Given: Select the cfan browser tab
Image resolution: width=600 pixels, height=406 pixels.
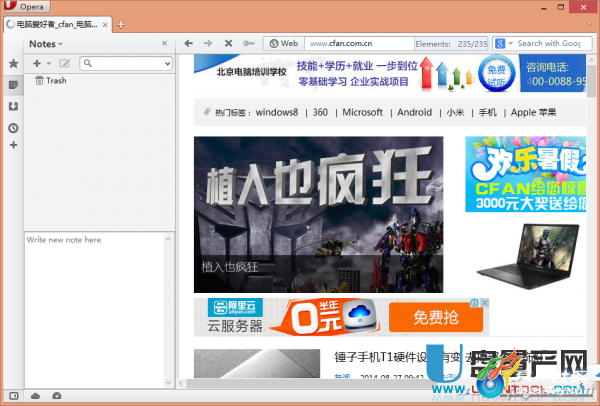Looking at the screenshot, I should point(57,24).
